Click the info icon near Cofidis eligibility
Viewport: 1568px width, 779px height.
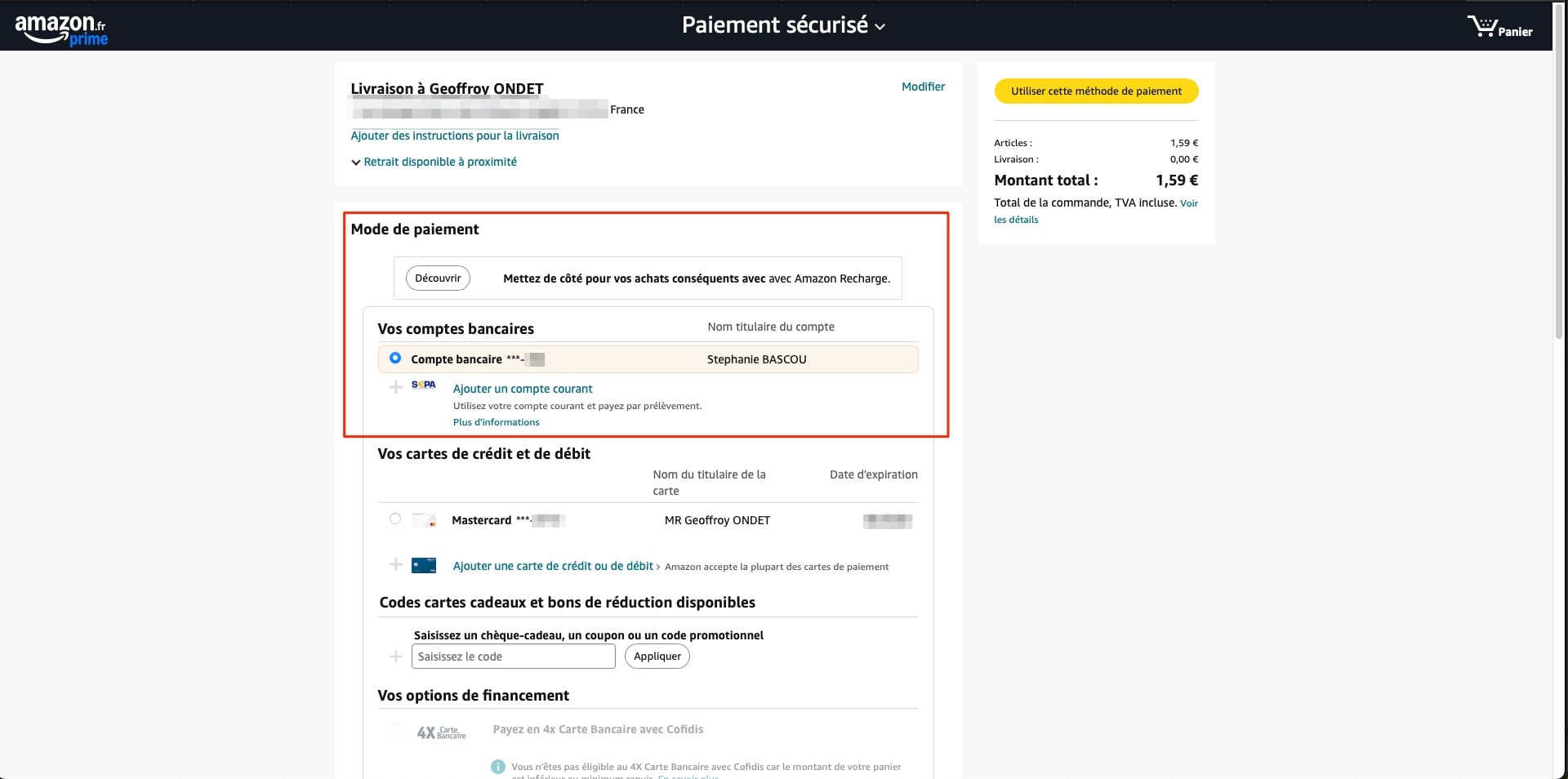[497, 767]
